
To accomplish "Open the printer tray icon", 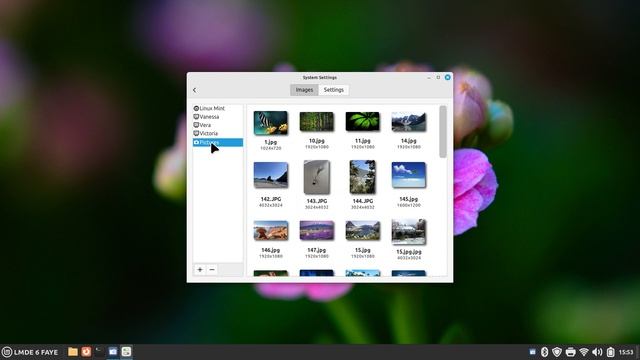I will click(571, 352).
